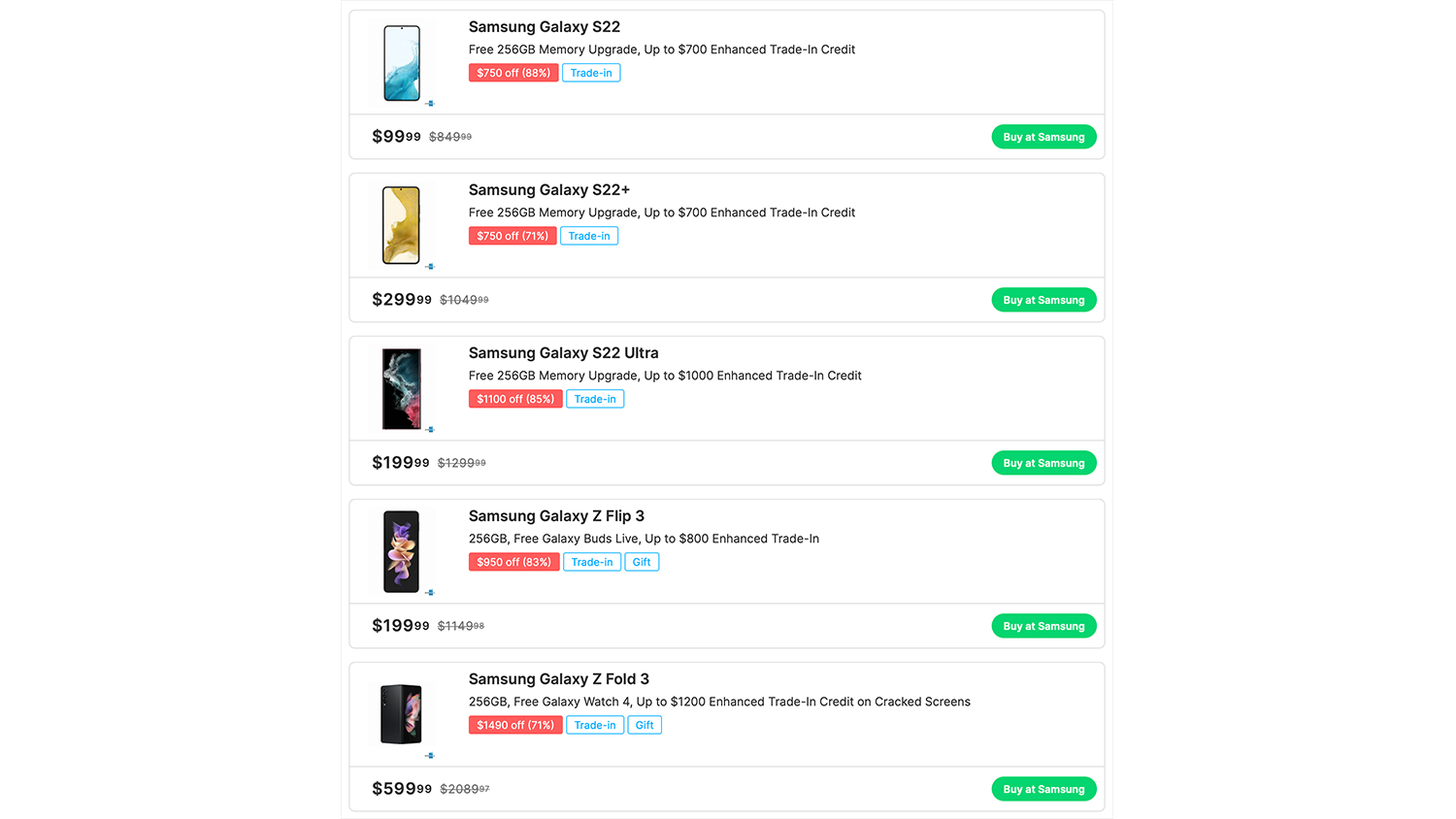Select the $1100 off (85%) discount badge
The image size is (1456, 819).
tap(515, 399)
